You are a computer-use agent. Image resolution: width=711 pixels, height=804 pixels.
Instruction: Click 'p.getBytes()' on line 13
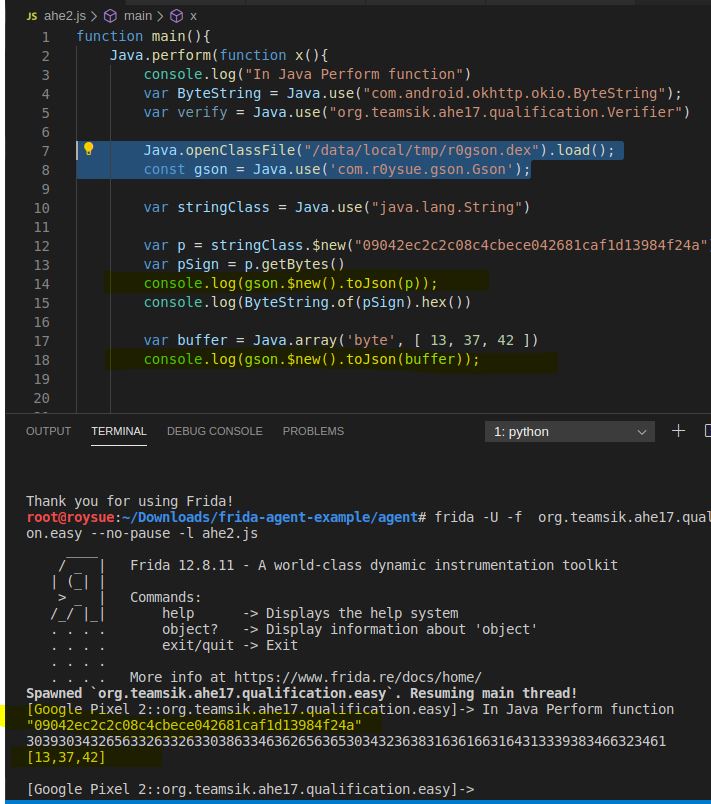(294, 264)
